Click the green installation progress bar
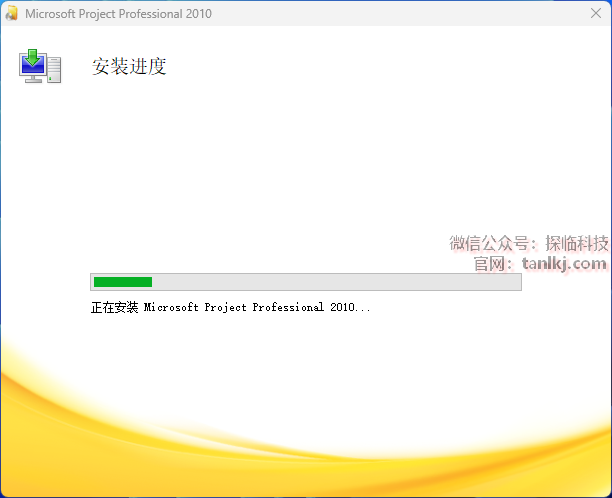The width and height of the screenshot is (612, 498). 306,282
